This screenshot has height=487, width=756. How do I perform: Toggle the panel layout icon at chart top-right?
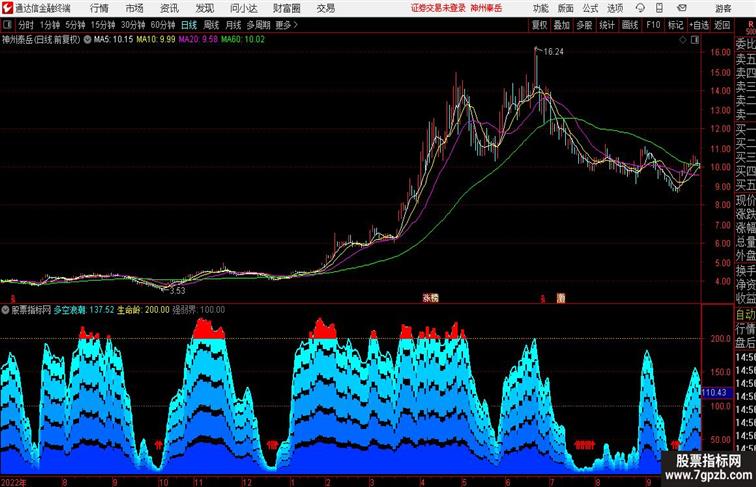pyautogui.click(x=695, y=40)
